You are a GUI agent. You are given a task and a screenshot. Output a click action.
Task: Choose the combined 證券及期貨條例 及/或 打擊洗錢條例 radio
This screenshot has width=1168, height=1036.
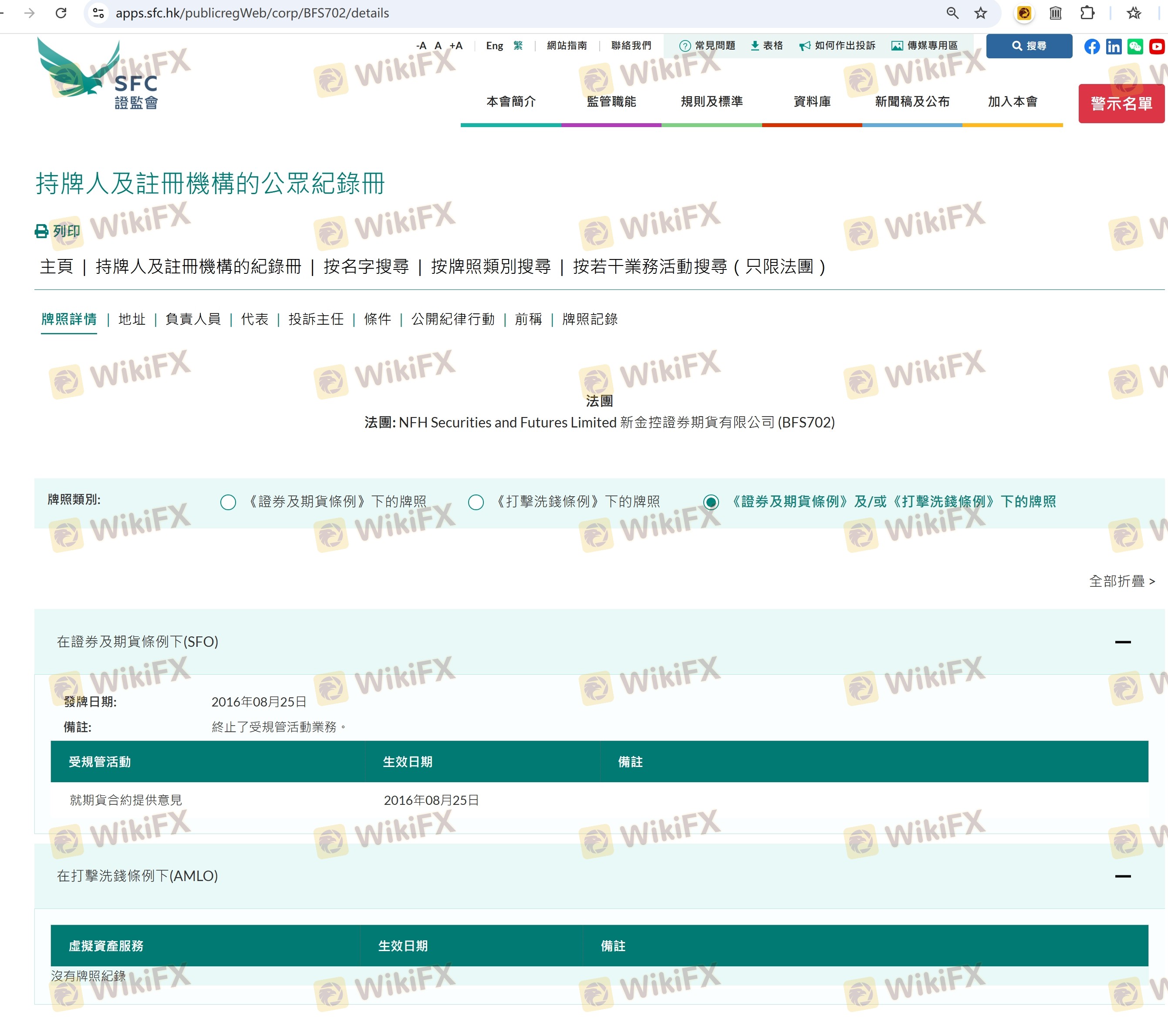711,502
